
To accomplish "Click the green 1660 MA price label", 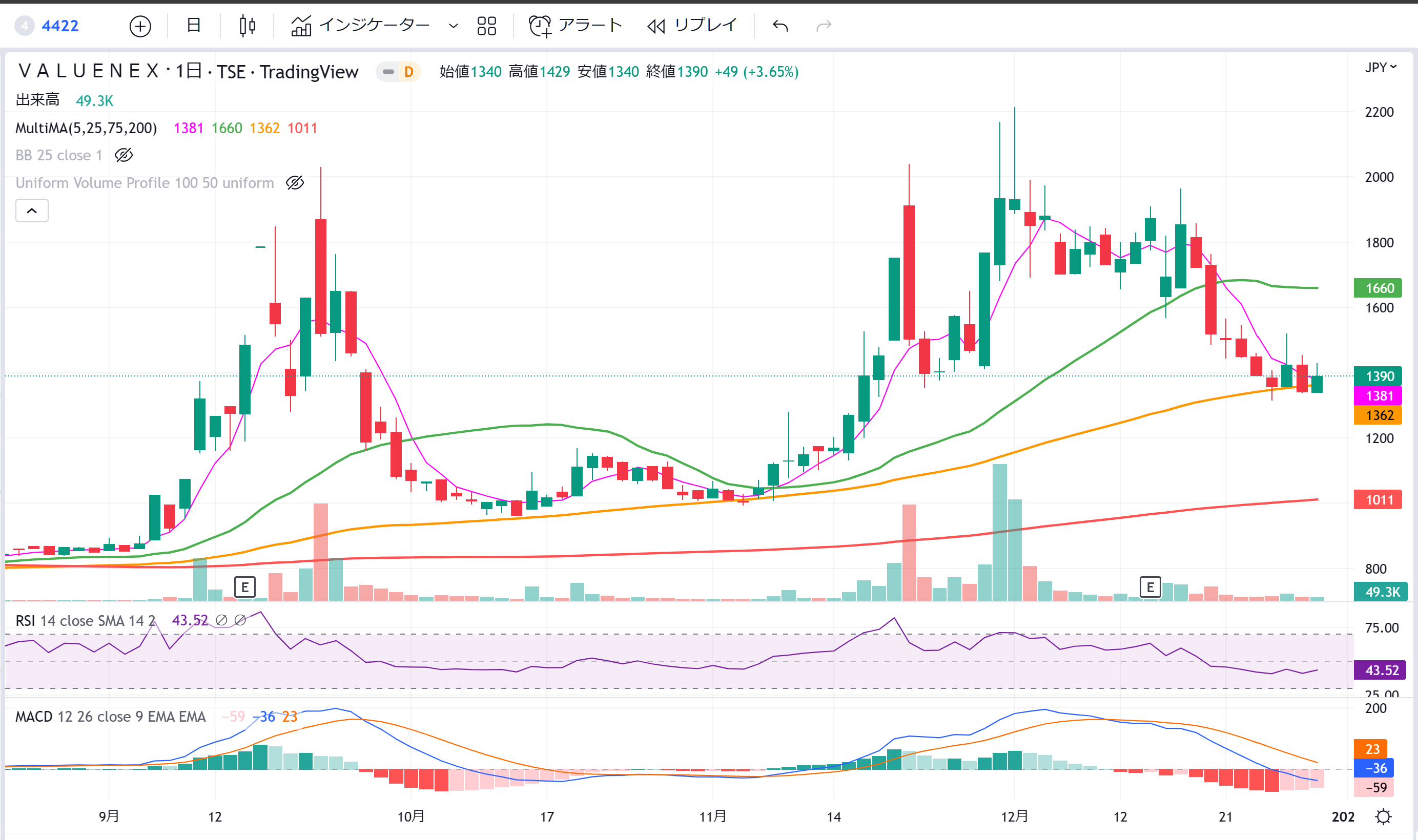I will click(1378, 288).
